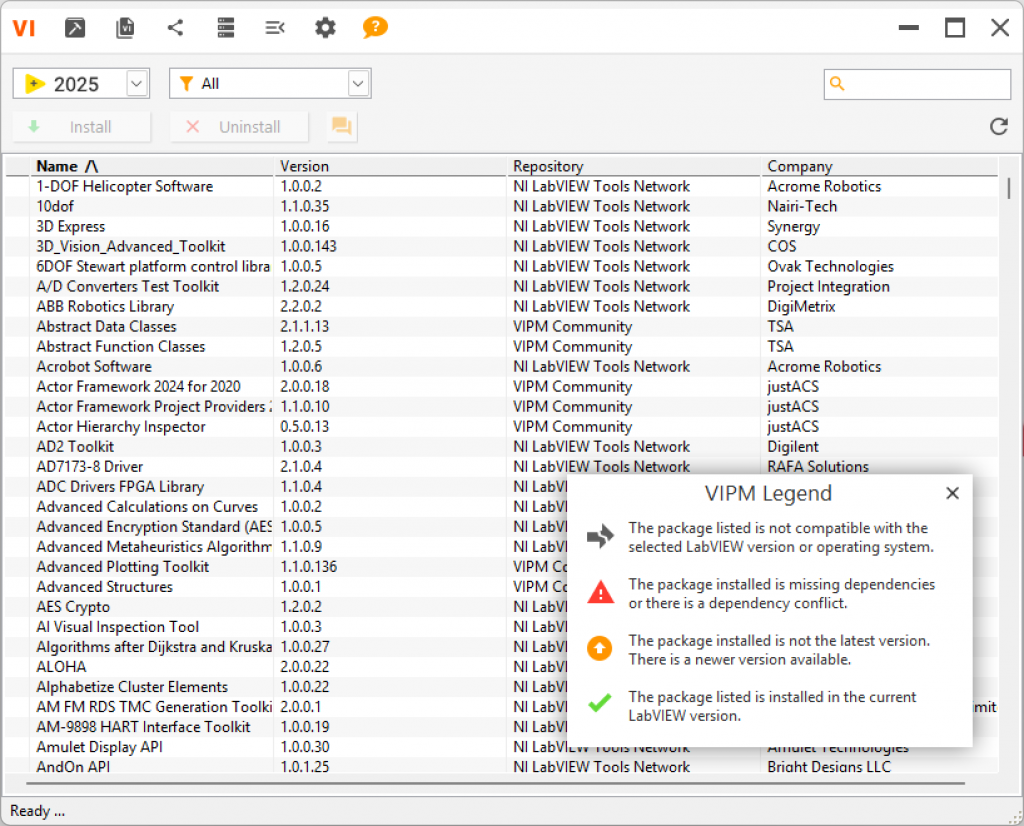This screenshot has width=1024, height=826.
Task: Click the Uninstall button
Action: 239,127
